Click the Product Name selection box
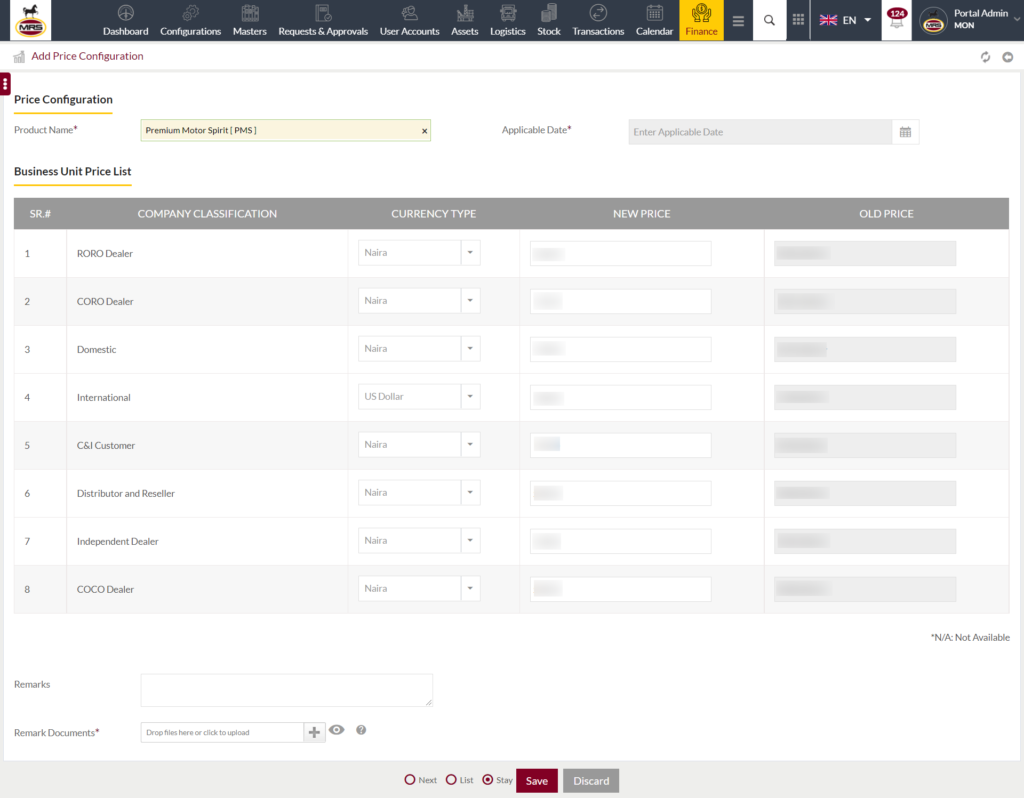The width and height of the screenshot is (1024, 798). coord(285,131)
